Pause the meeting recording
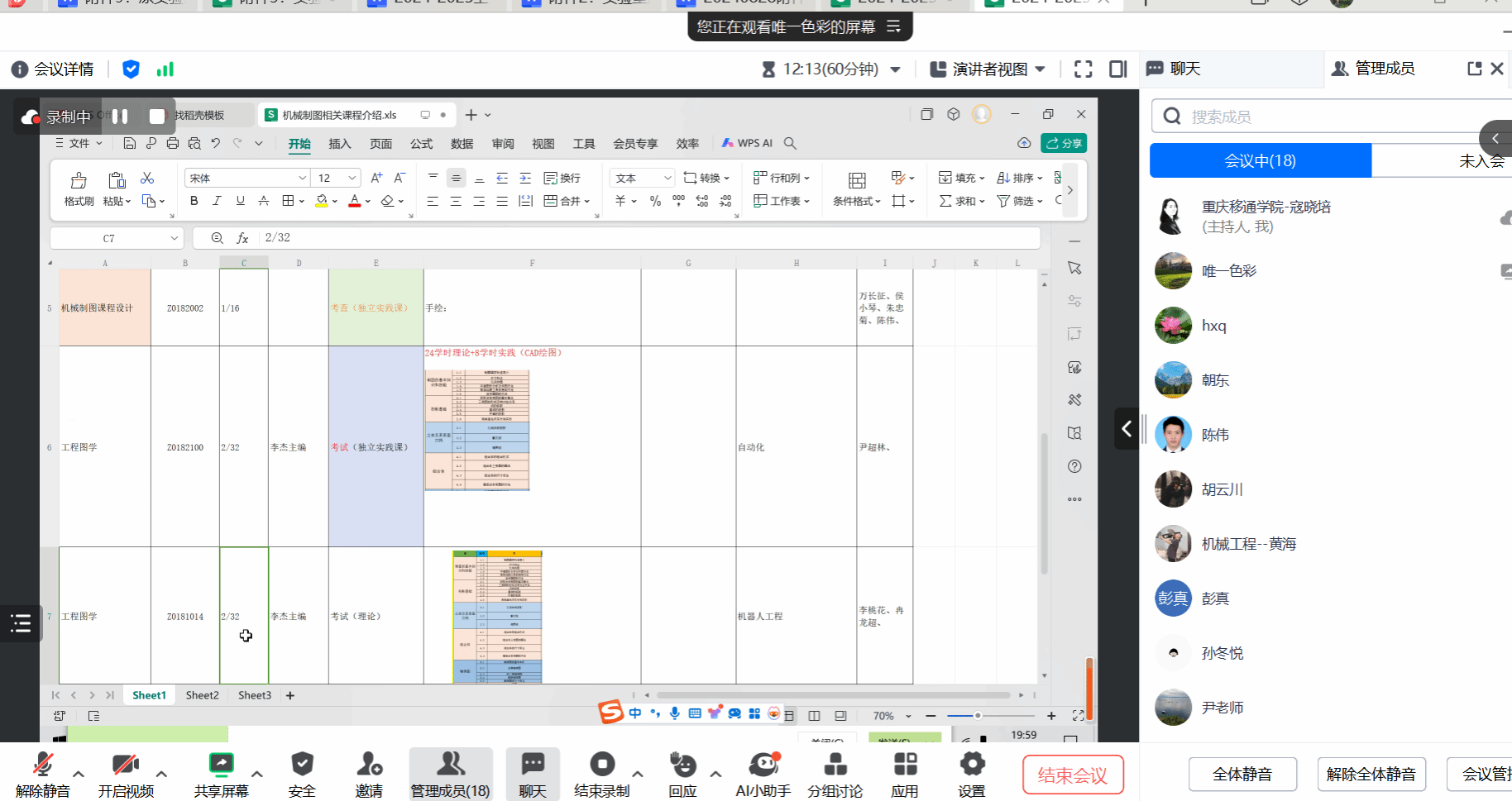The image size is (1512, 801). pyautogui.click(x=120, y=117)
